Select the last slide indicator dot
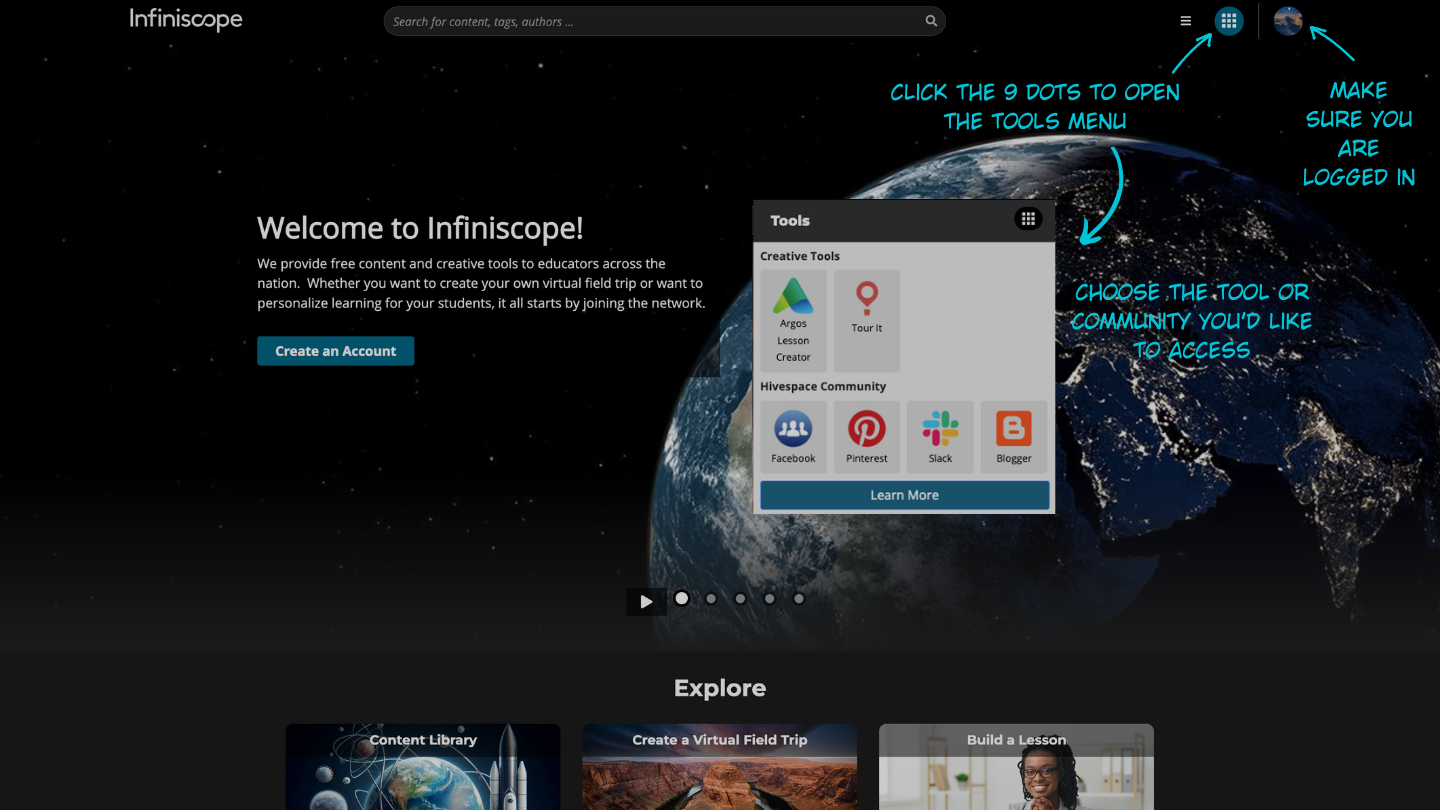This screenshot has height=810, width=1440. pos(799,599)
